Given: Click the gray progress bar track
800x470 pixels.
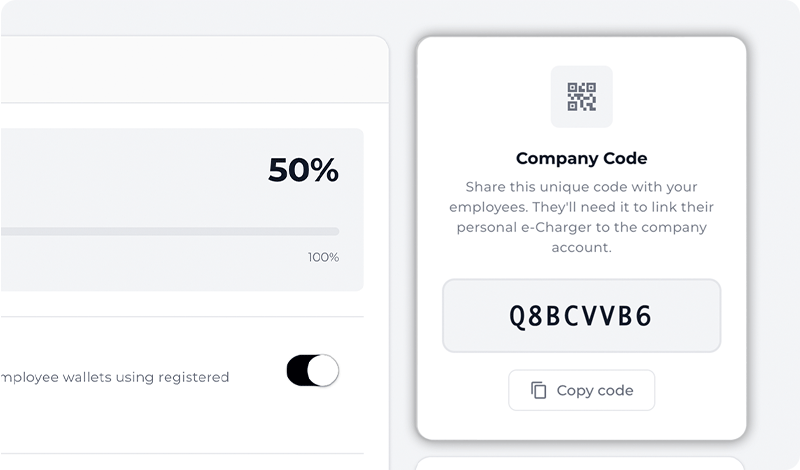Looking at the screenshot, I should click(x=170, y=231).
